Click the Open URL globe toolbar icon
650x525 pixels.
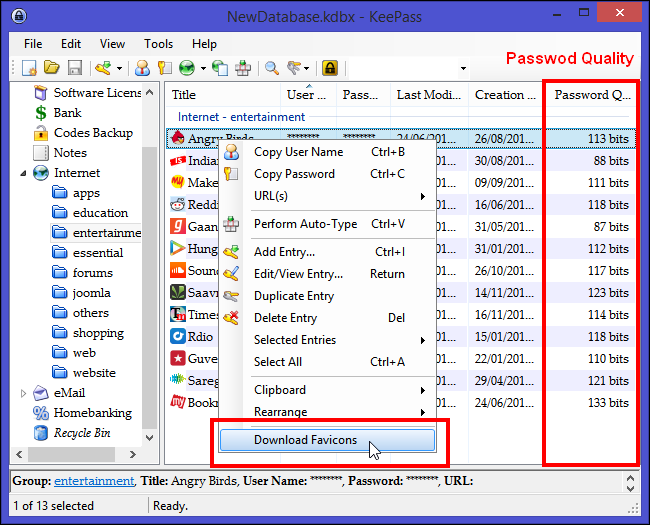[187, 68]
